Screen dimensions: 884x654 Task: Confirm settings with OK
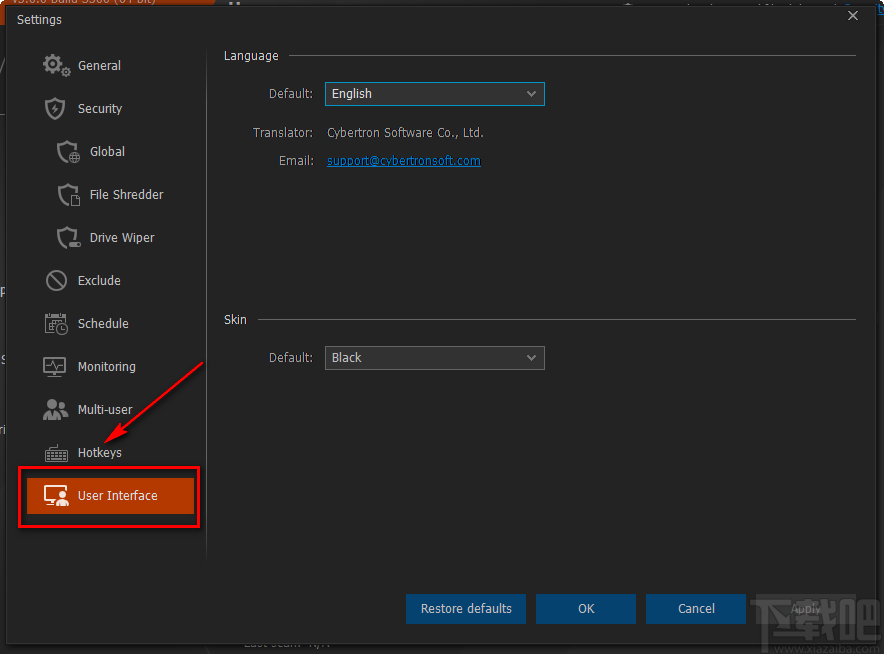(586, 609)
